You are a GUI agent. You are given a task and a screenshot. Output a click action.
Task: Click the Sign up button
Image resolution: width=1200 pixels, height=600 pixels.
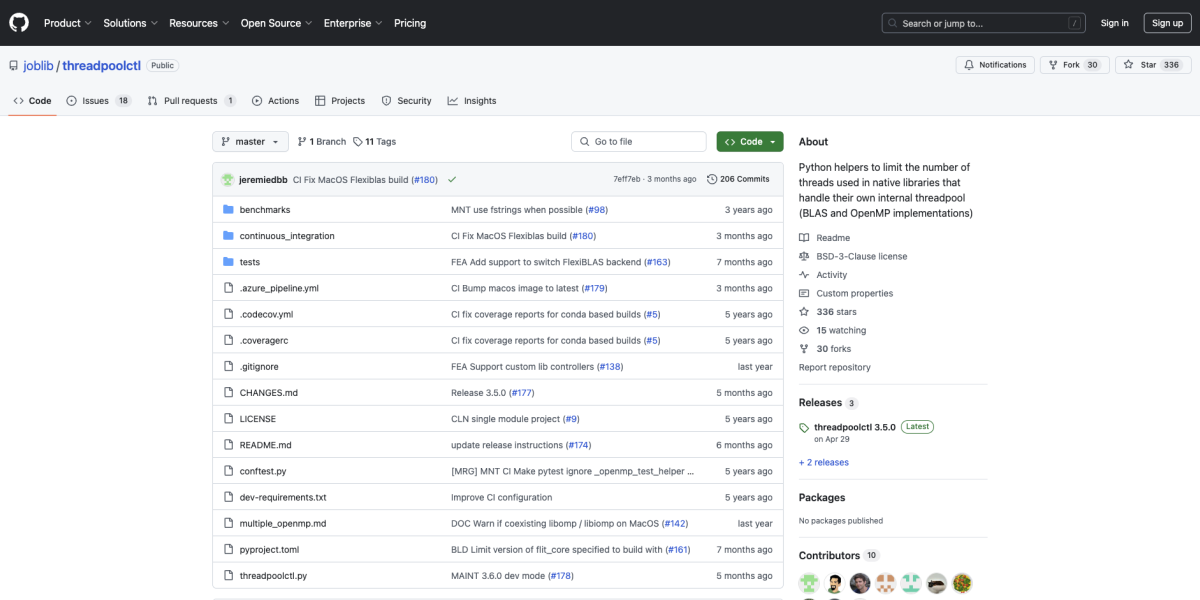[x=1167, y=23]
